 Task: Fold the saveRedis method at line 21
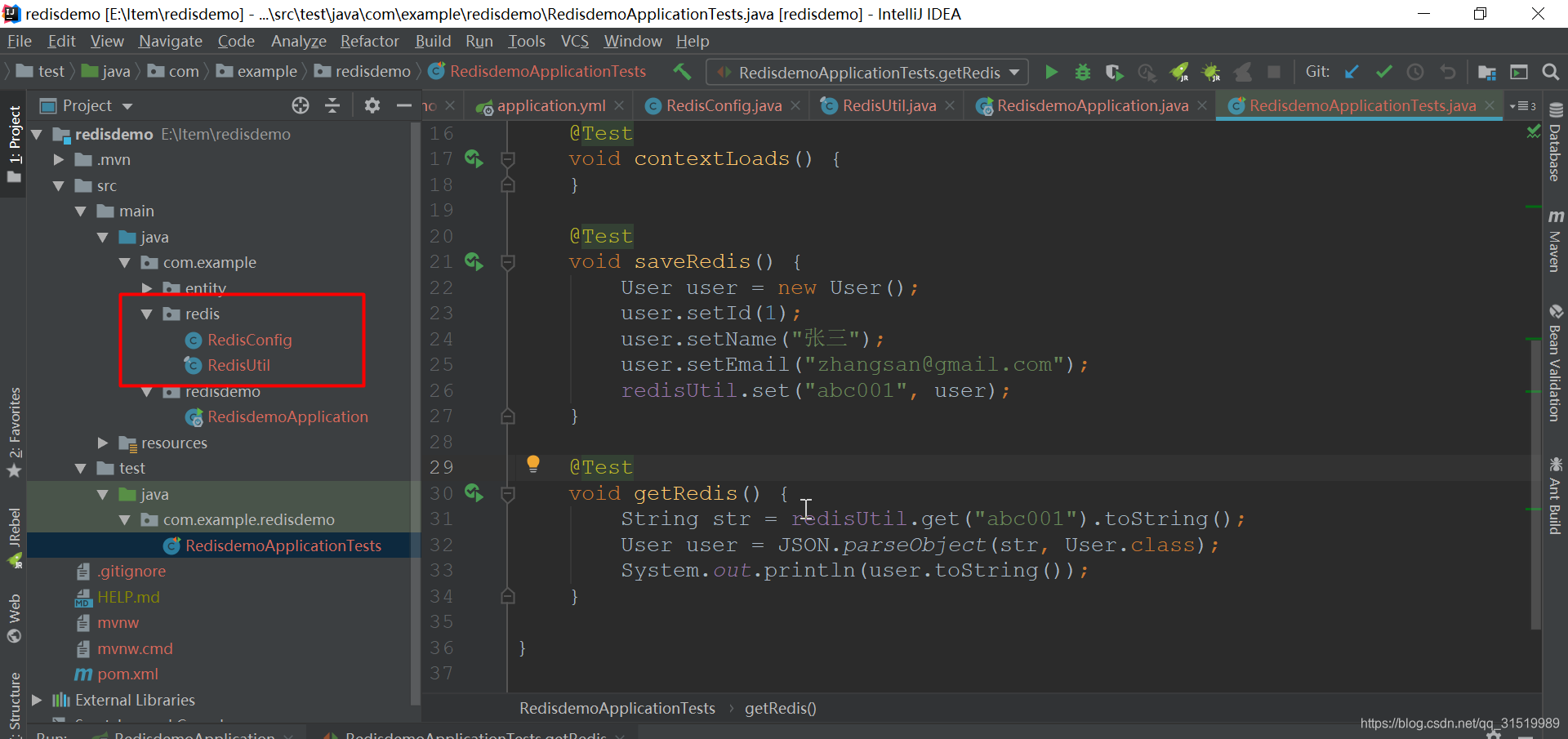507,262
